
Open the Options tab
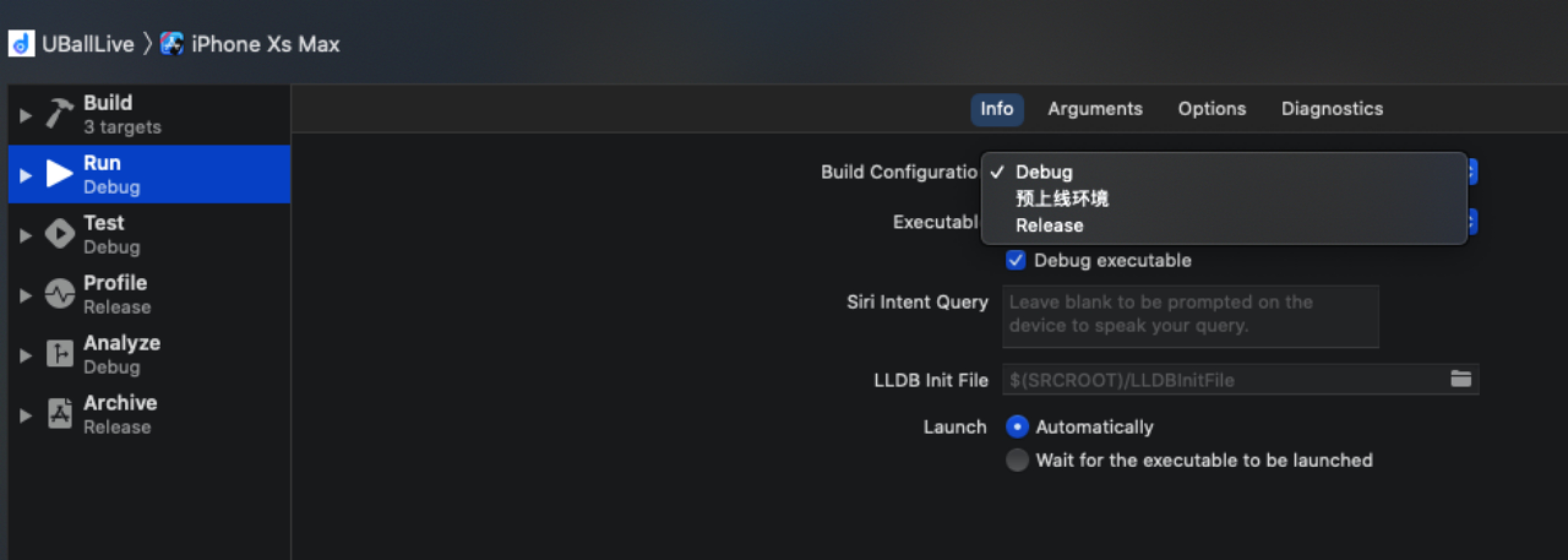pos(1212,109)
